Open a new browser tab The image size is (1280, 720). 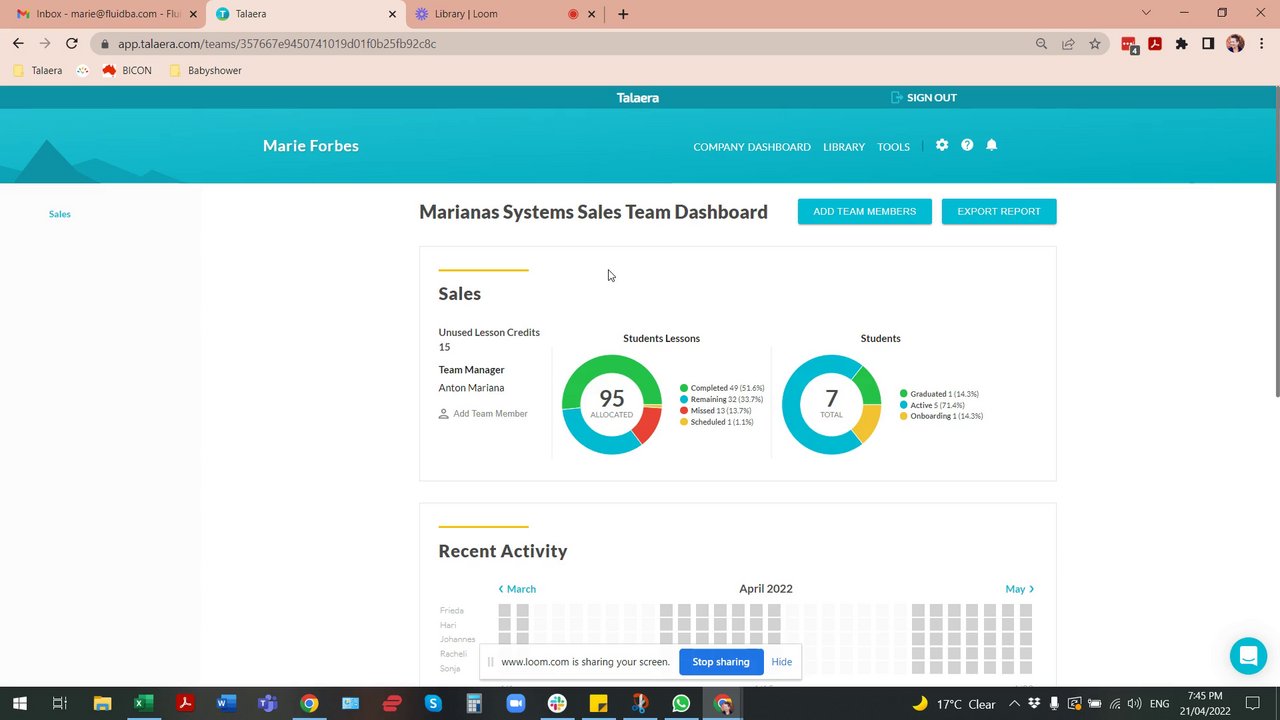tap(623, 14)
